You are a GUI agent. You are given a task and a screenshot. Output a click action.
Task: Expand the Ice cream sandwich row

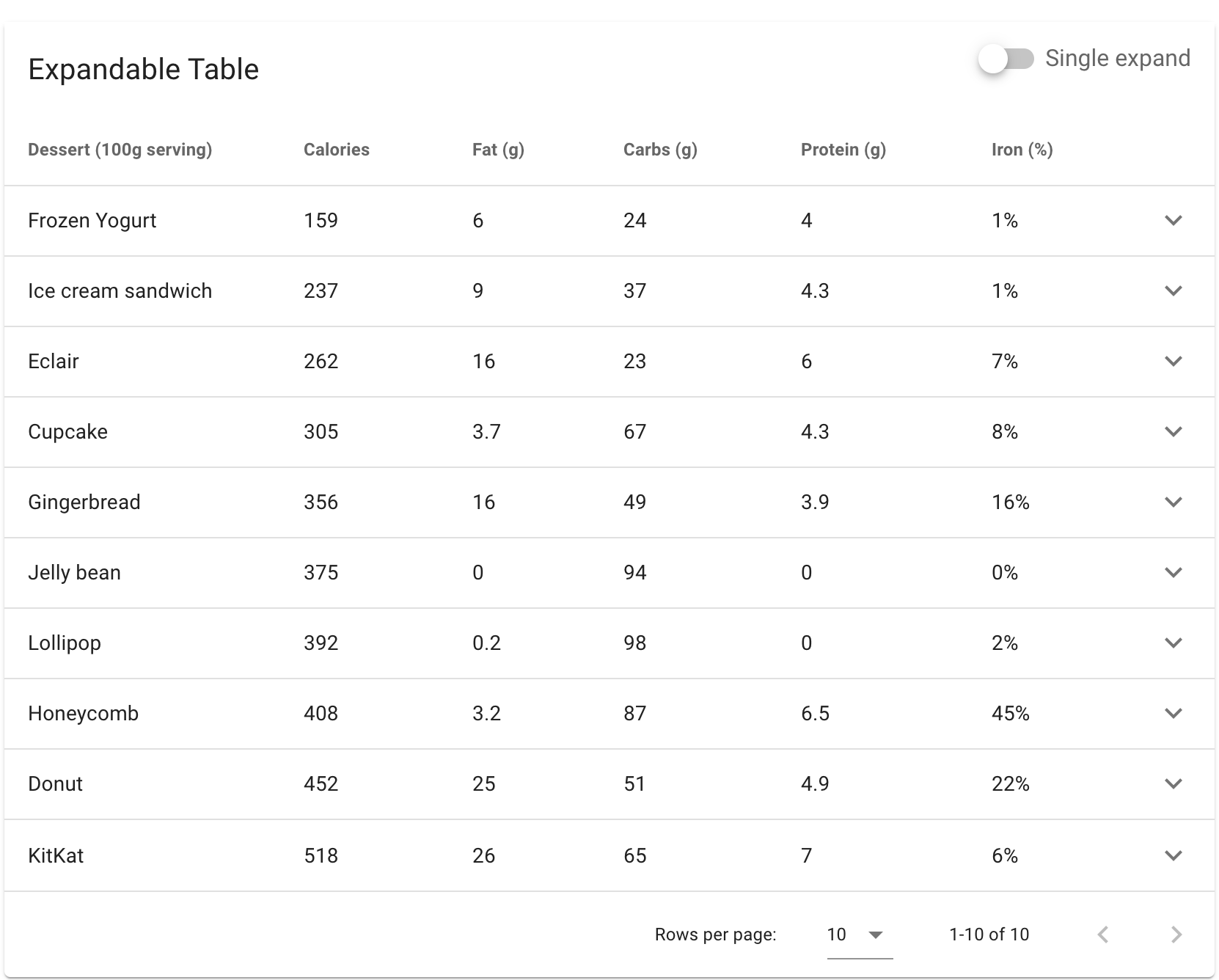click(x=1173, y=291)
